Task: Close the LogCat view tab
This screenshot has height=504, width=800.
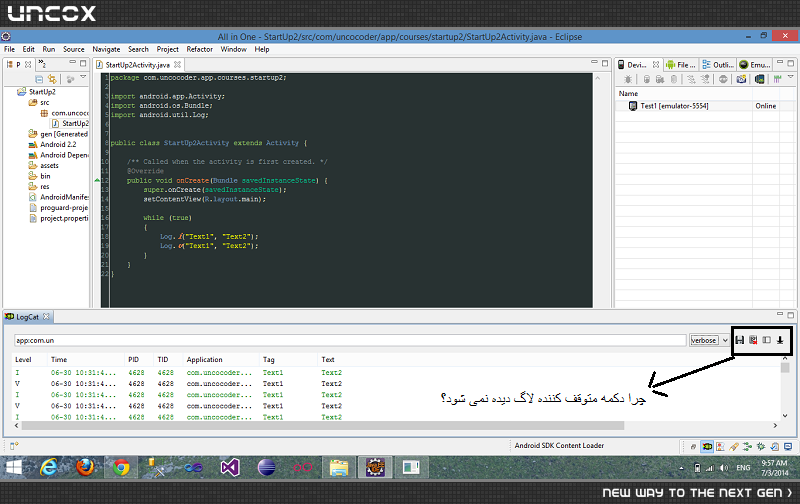Action: click(46, 317)
